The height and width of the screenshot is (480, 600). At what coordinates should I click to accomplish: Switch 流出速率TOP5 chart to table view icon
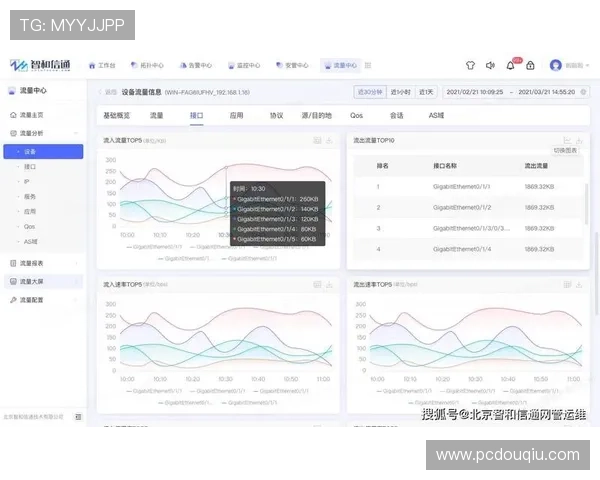567,284
